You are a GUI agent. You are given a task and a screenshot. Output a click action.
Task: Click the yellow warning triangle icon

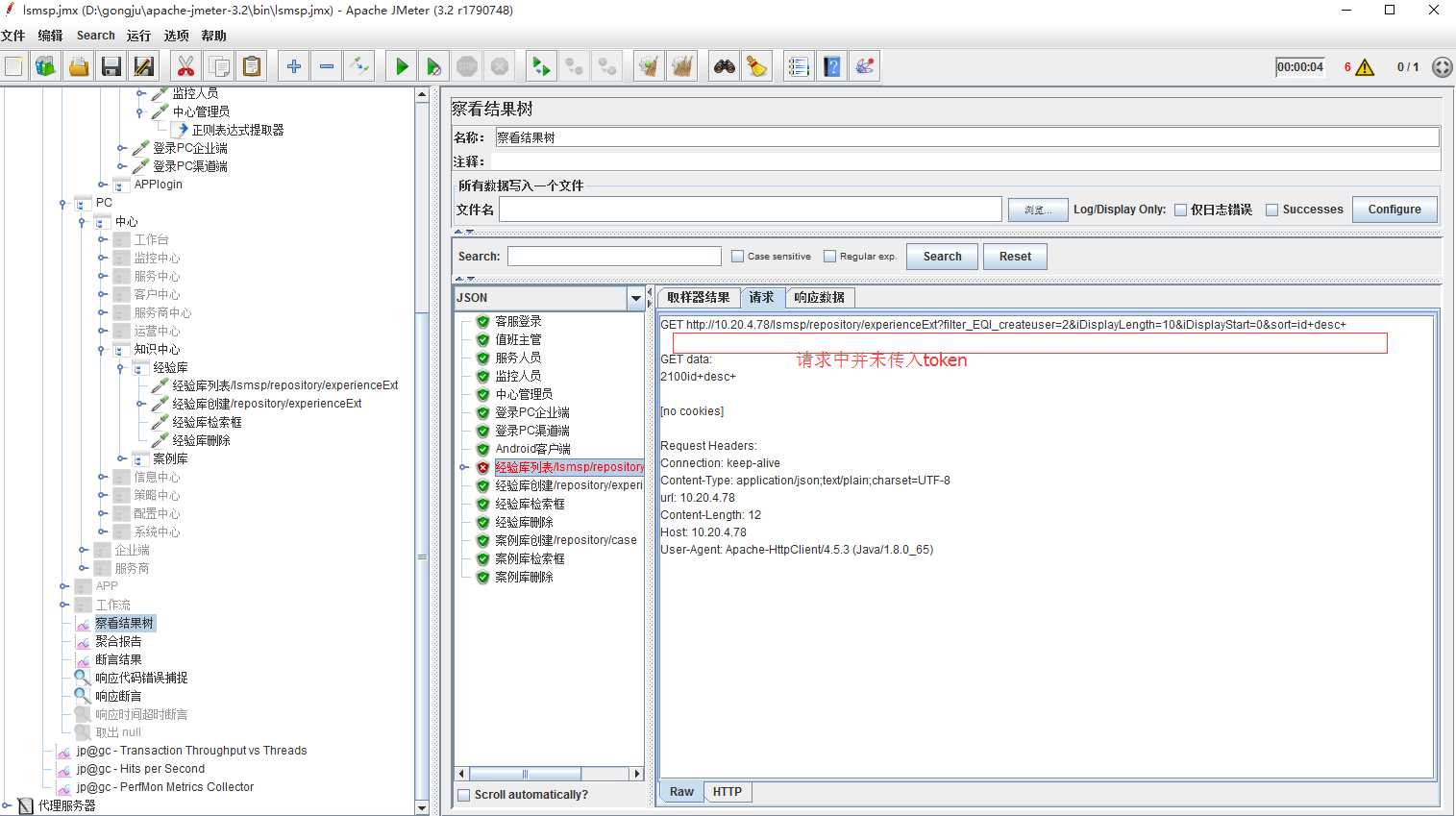[1365, 67]
